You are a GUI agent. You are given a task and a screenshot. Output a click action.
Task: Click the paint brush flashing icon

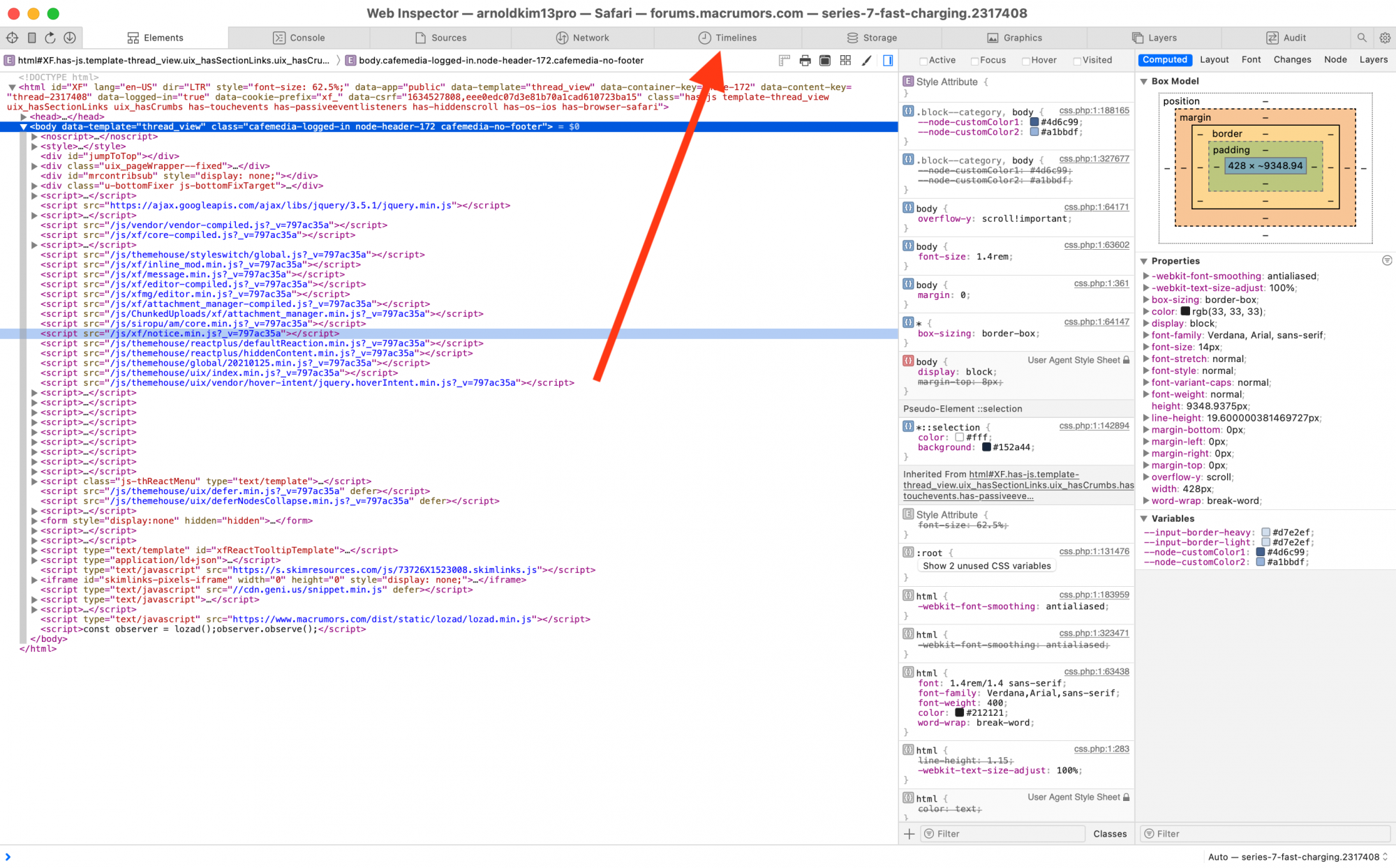866,61
